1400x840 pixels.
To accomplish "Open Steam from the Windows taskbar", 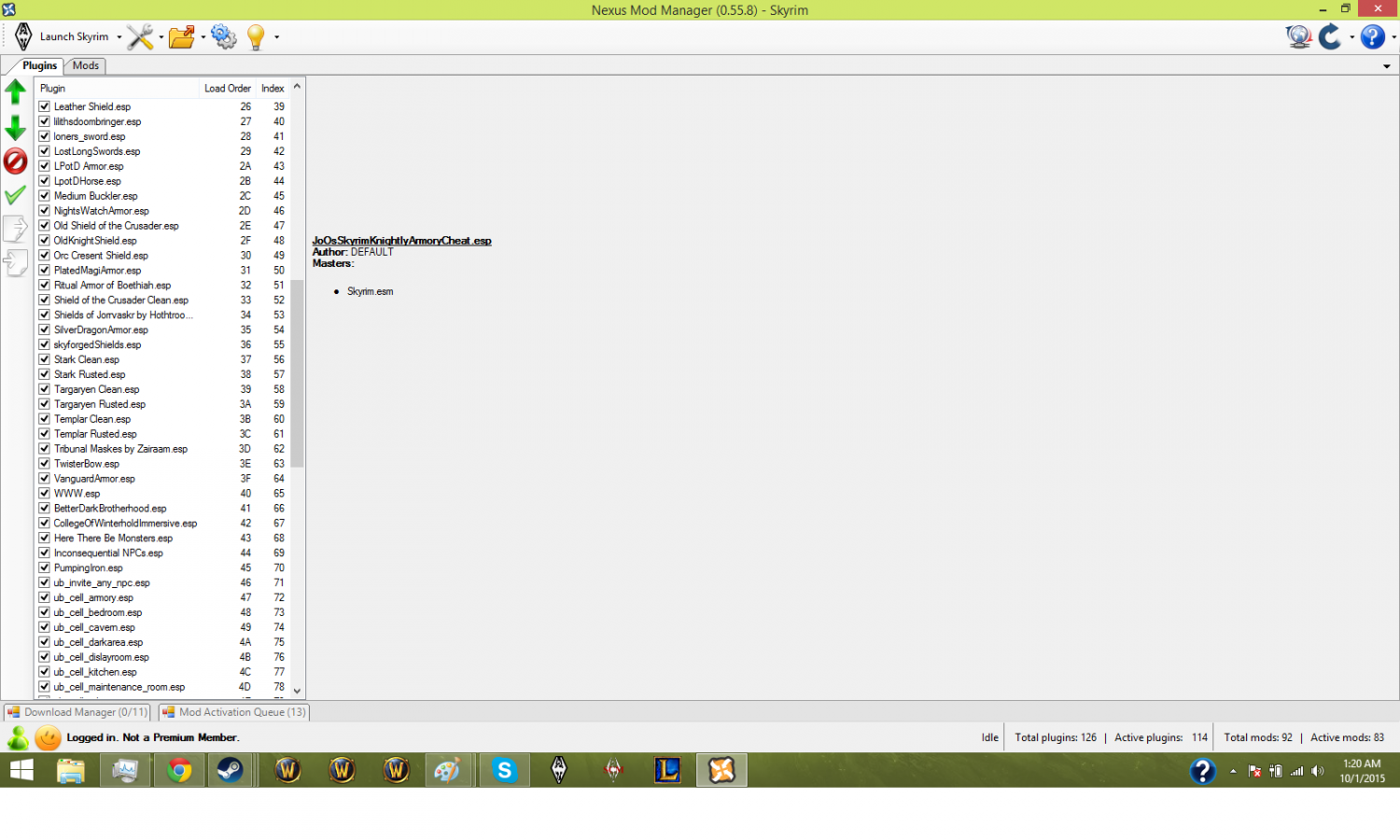I will click(231, 770).
